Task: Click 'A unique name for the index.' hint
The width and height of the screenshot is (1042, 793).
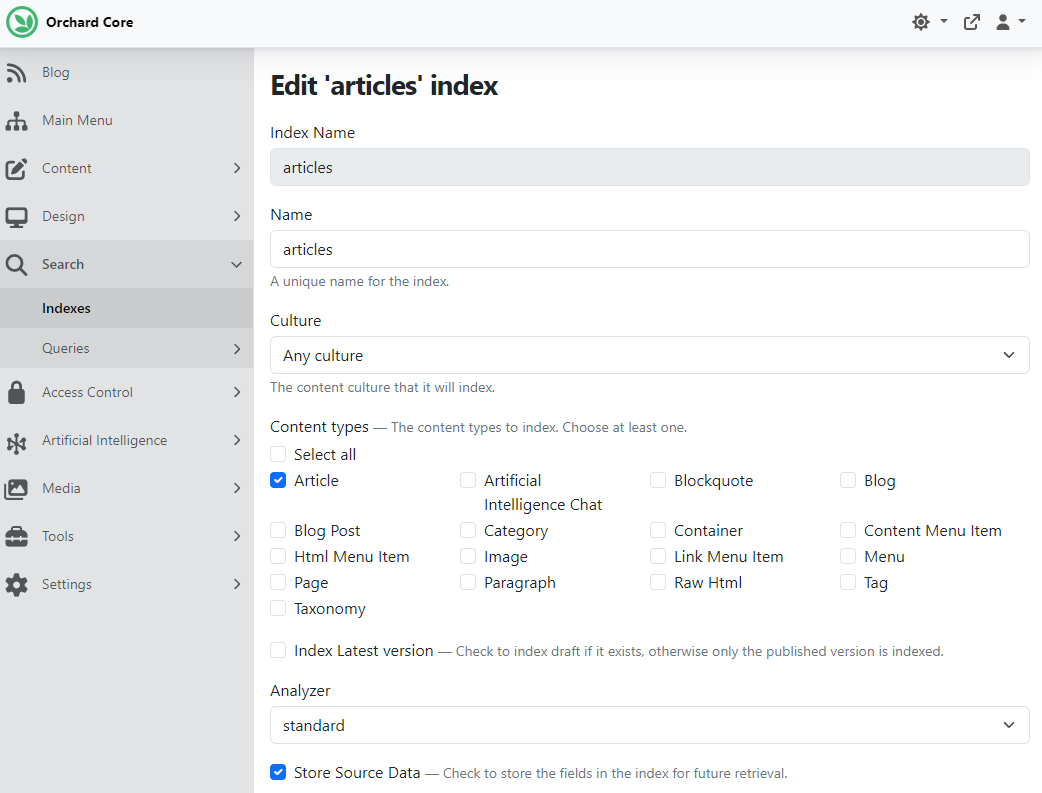Action: pyautogui.click(x=360, y=281)
